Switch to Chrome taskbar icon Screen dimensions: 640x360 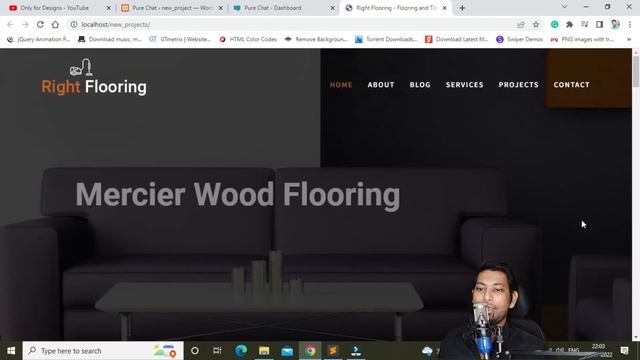pyautogui.click(x=310, y=351)
